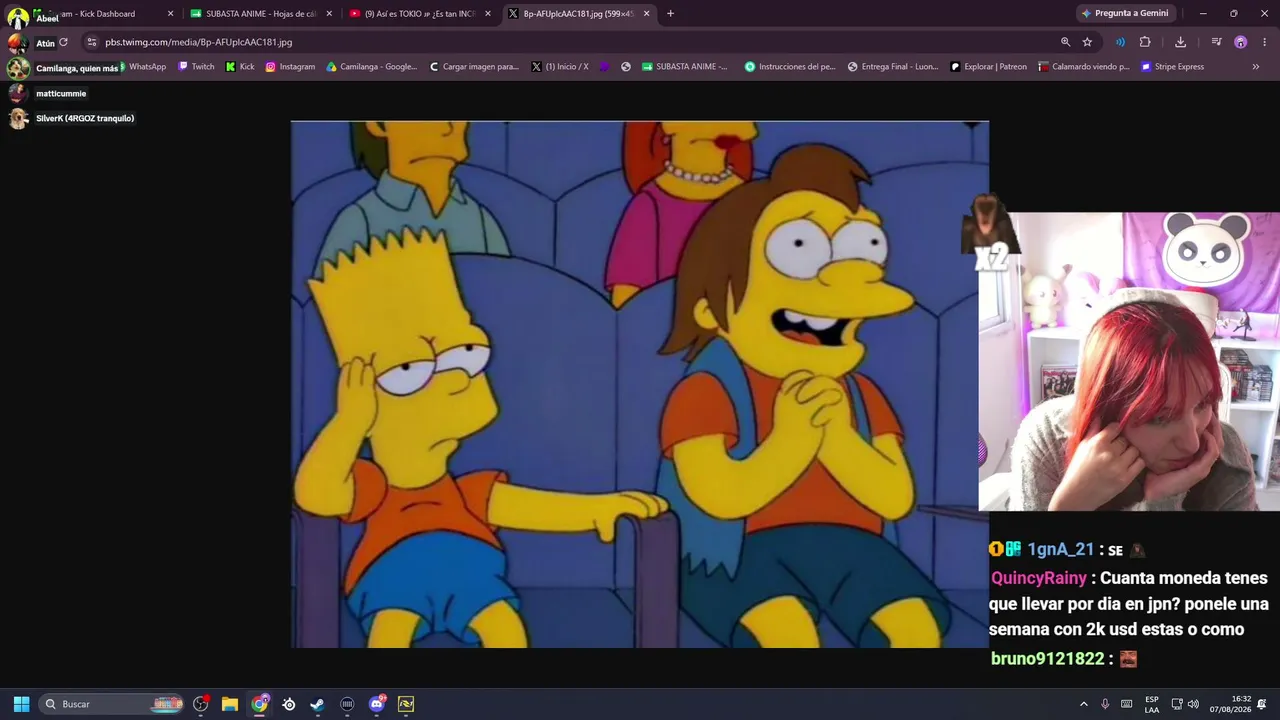Open the white gear-shaped app on taskbar
1280x720 pixels.
pos(289,704)
